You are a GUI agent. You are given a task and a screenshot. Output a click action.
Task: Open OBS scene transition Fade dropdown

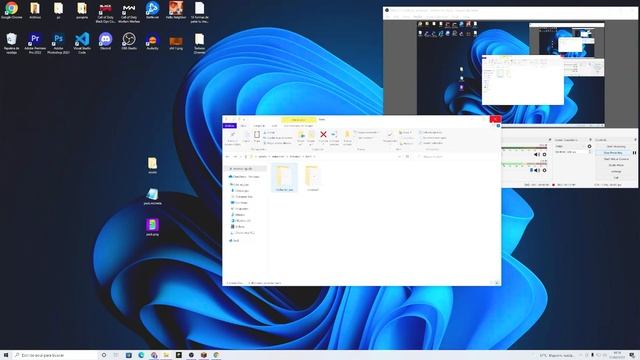coord(570,146)
